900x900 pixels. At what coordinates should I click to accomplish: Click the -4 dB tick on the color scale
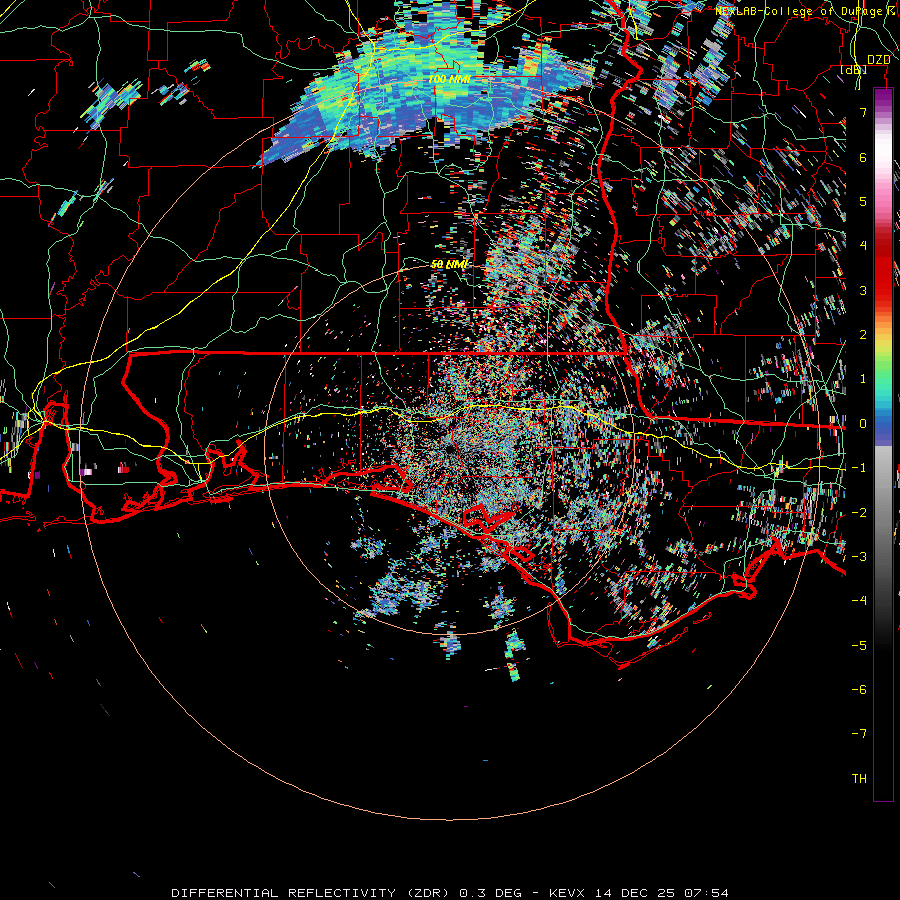859,601
